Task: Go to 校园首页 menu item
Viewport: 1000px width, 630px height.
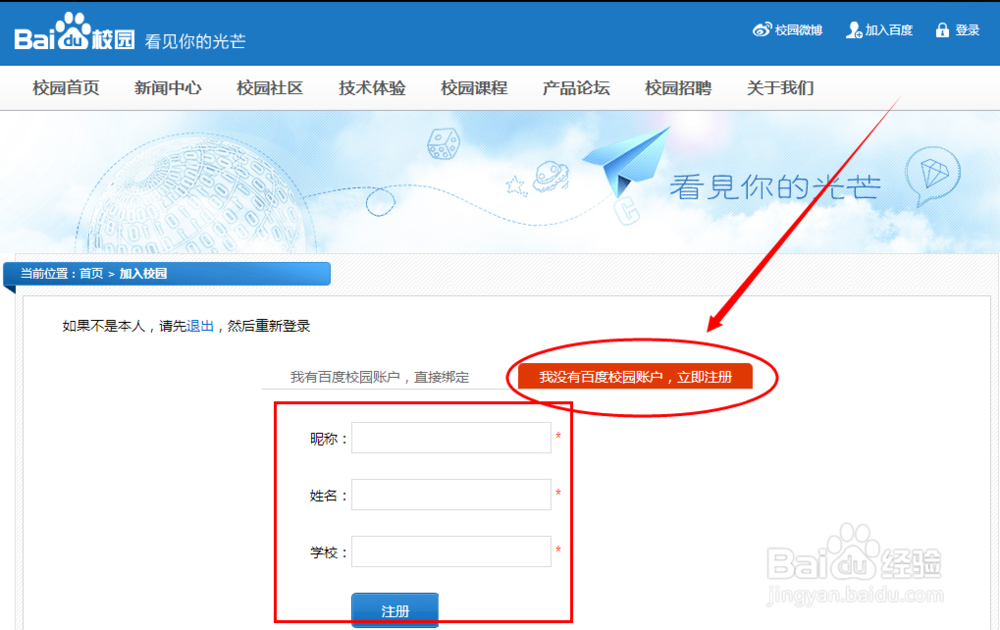Action: click(66, 88)
